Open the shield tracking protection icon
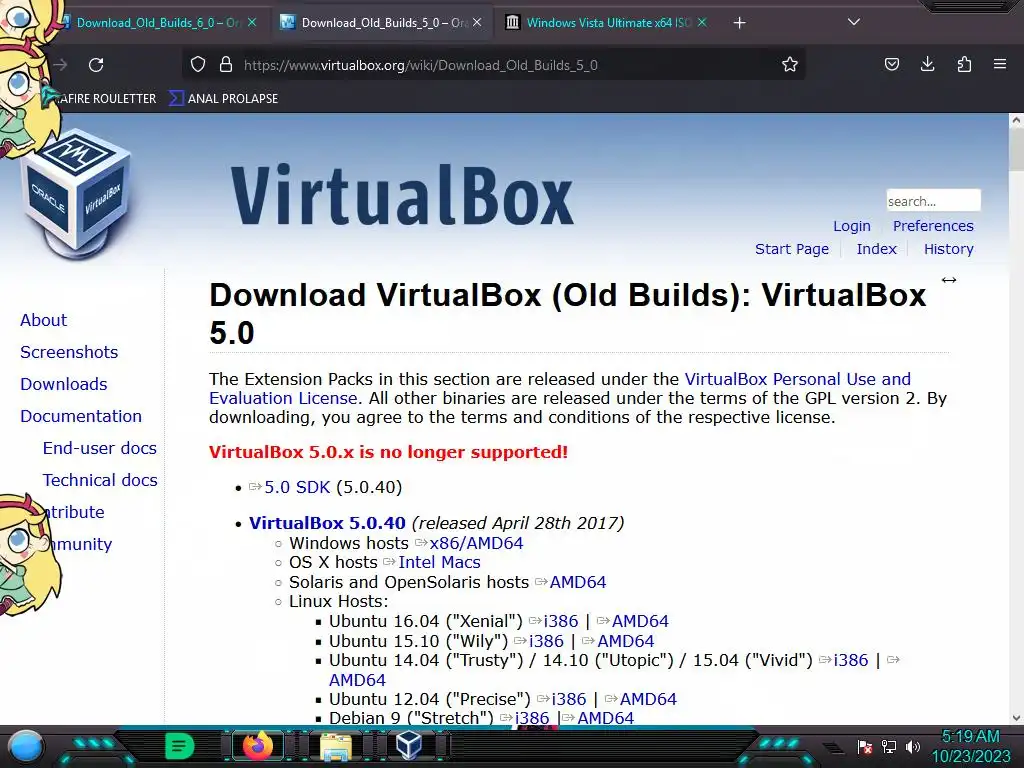The height and width of the screenshot is (768, 1024). [x=198, y=64]
